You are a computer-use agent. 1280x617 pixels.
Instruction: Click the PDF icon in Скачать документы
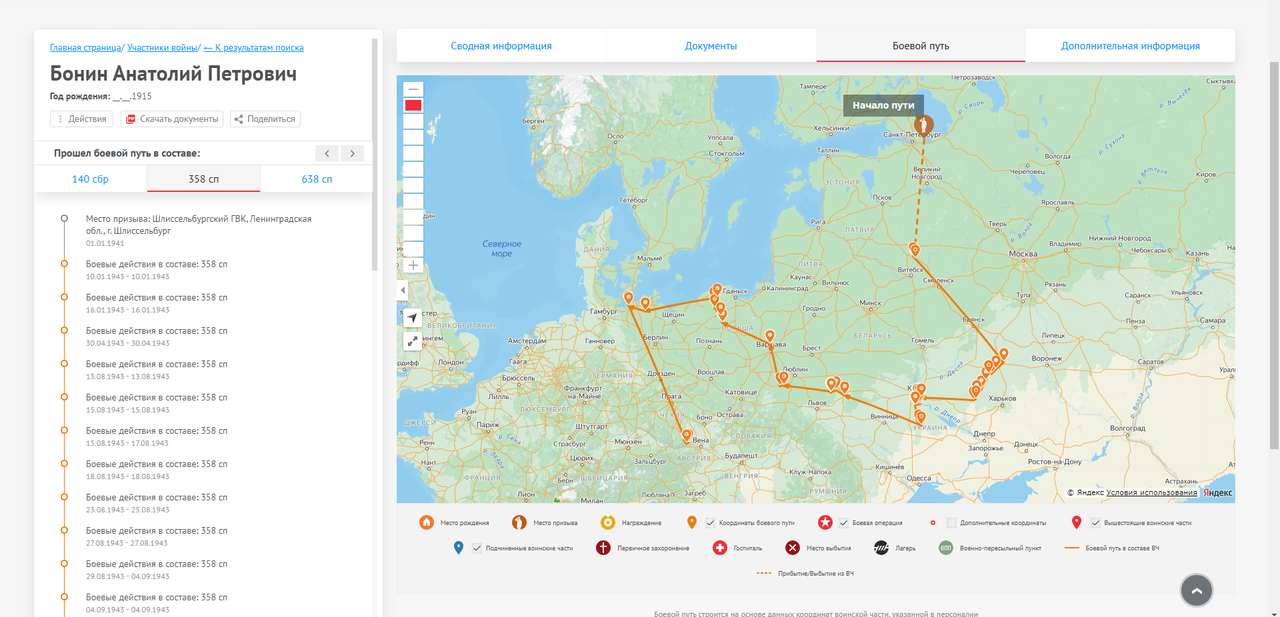(131, 119)
